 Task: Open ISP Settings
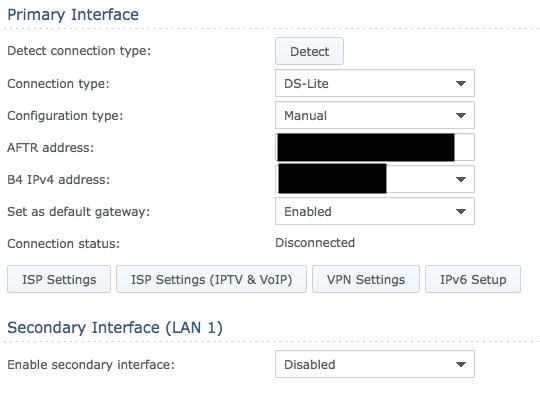[x=59, y=279]
